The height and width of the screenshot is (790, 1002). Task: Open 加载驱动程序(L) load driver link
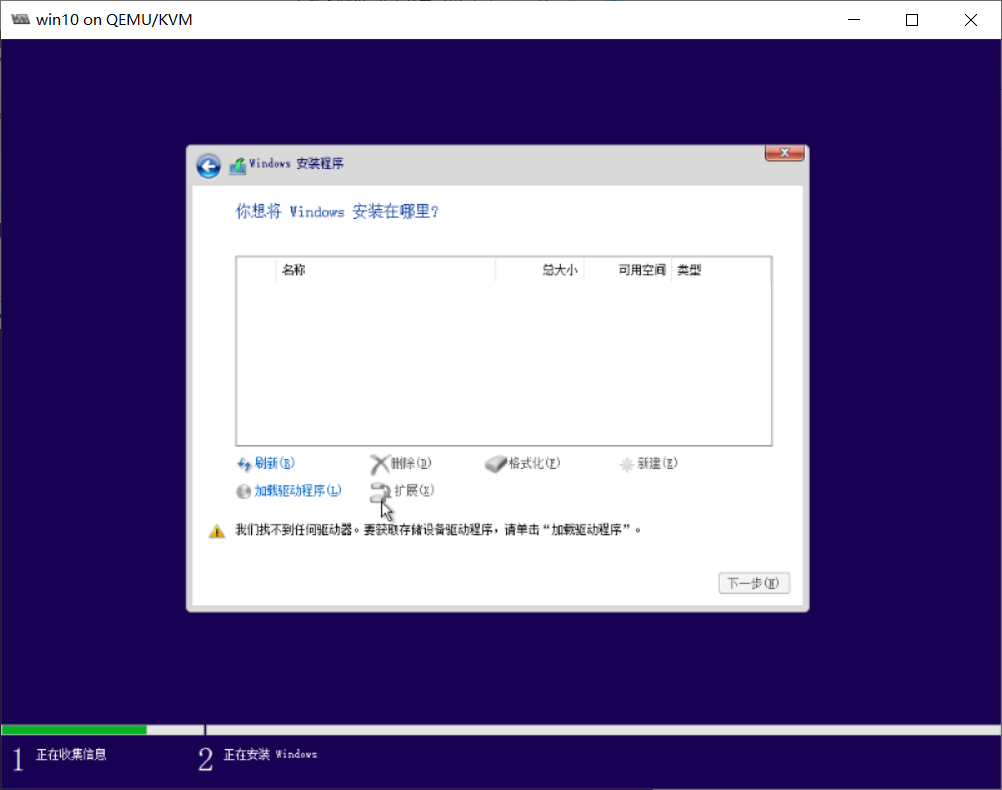tap(298, 490)
